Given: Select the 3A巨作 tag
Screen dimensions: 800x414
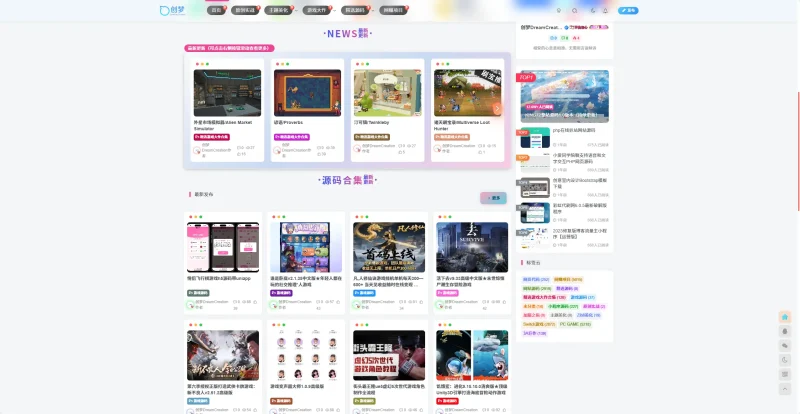Looking at the screenshot, I should 534,333.
